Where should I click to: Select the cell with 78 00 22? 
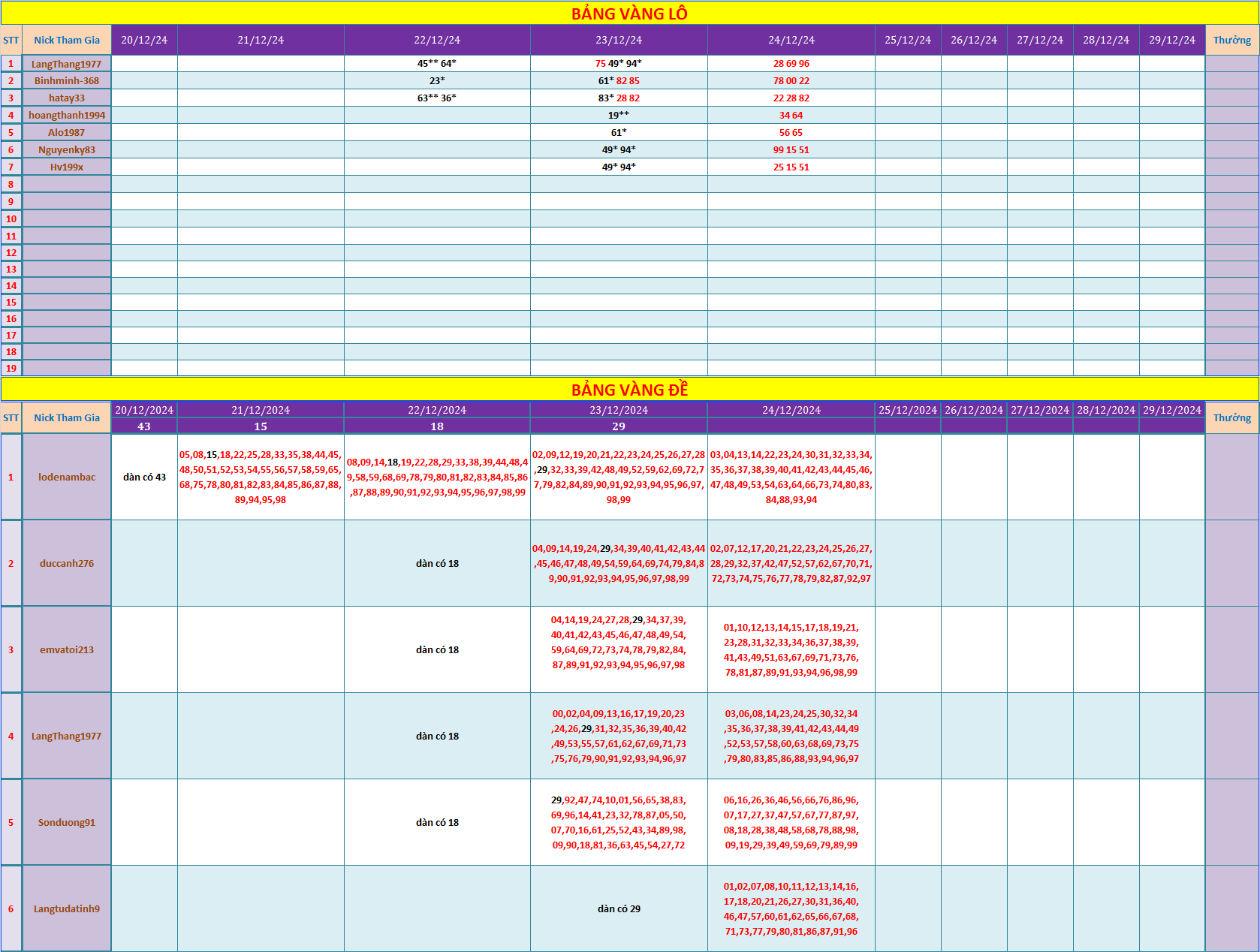click(791, 80)
